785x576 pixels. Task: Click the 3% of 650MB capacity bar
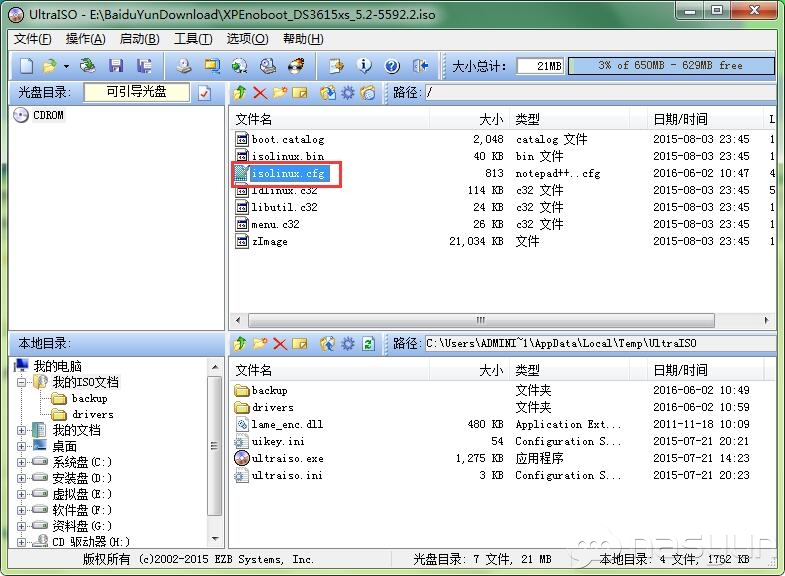(x=671, y=66)
